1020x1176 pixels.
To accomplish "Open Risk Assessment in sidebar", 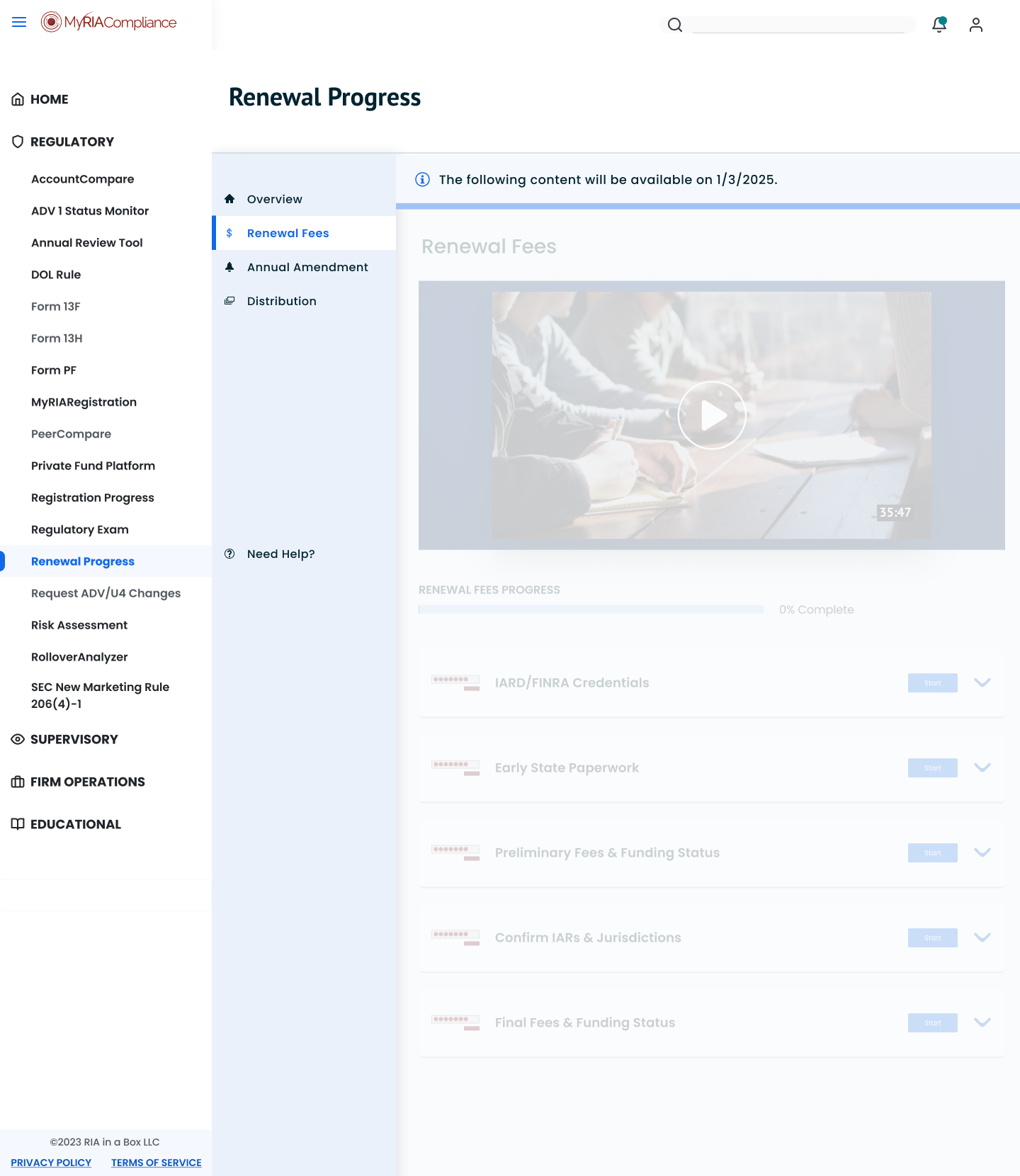I will click(79, 625).
